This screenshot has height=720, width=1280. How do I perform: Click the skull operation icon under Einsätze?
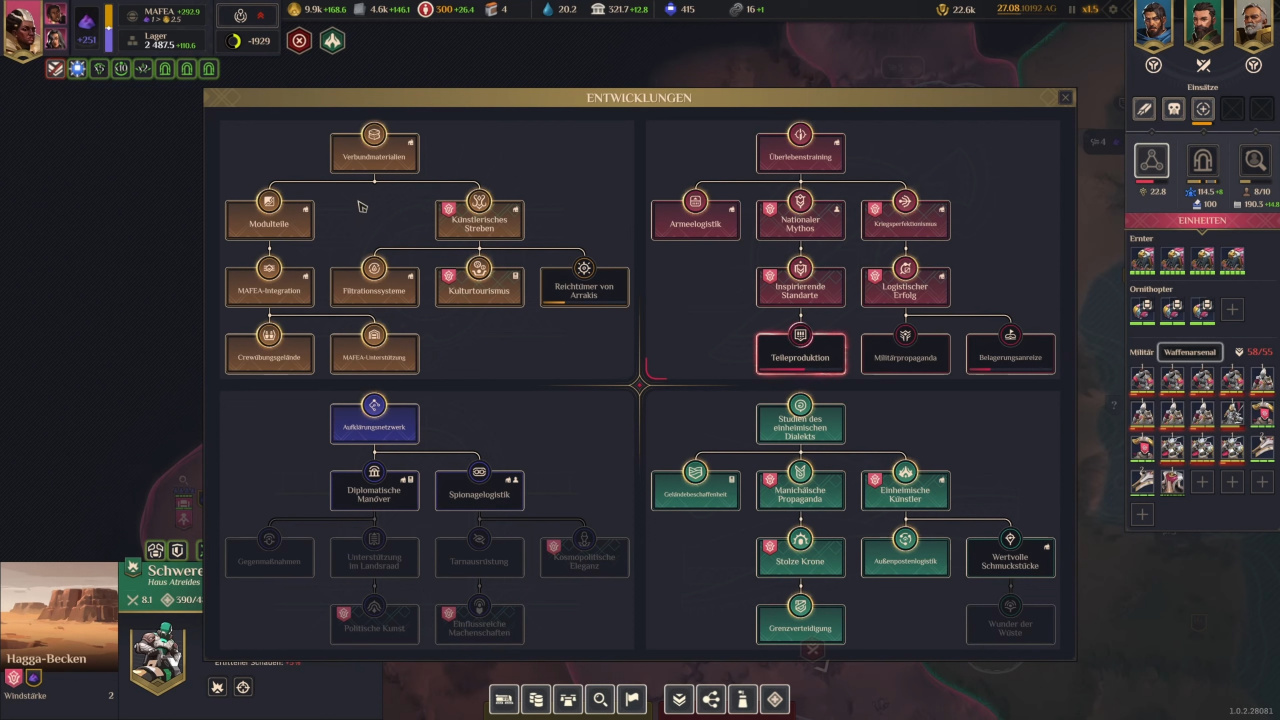coord(1174,109)
